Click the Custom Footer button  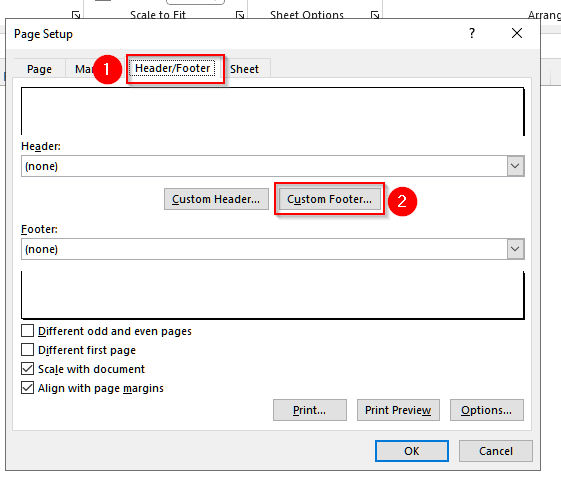coord(329,199)
